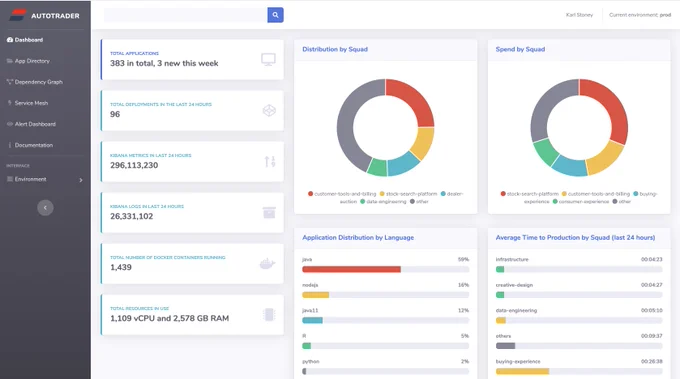
Task: Click the Average Time to Production by Squad heading
Action: click(575, 238)
